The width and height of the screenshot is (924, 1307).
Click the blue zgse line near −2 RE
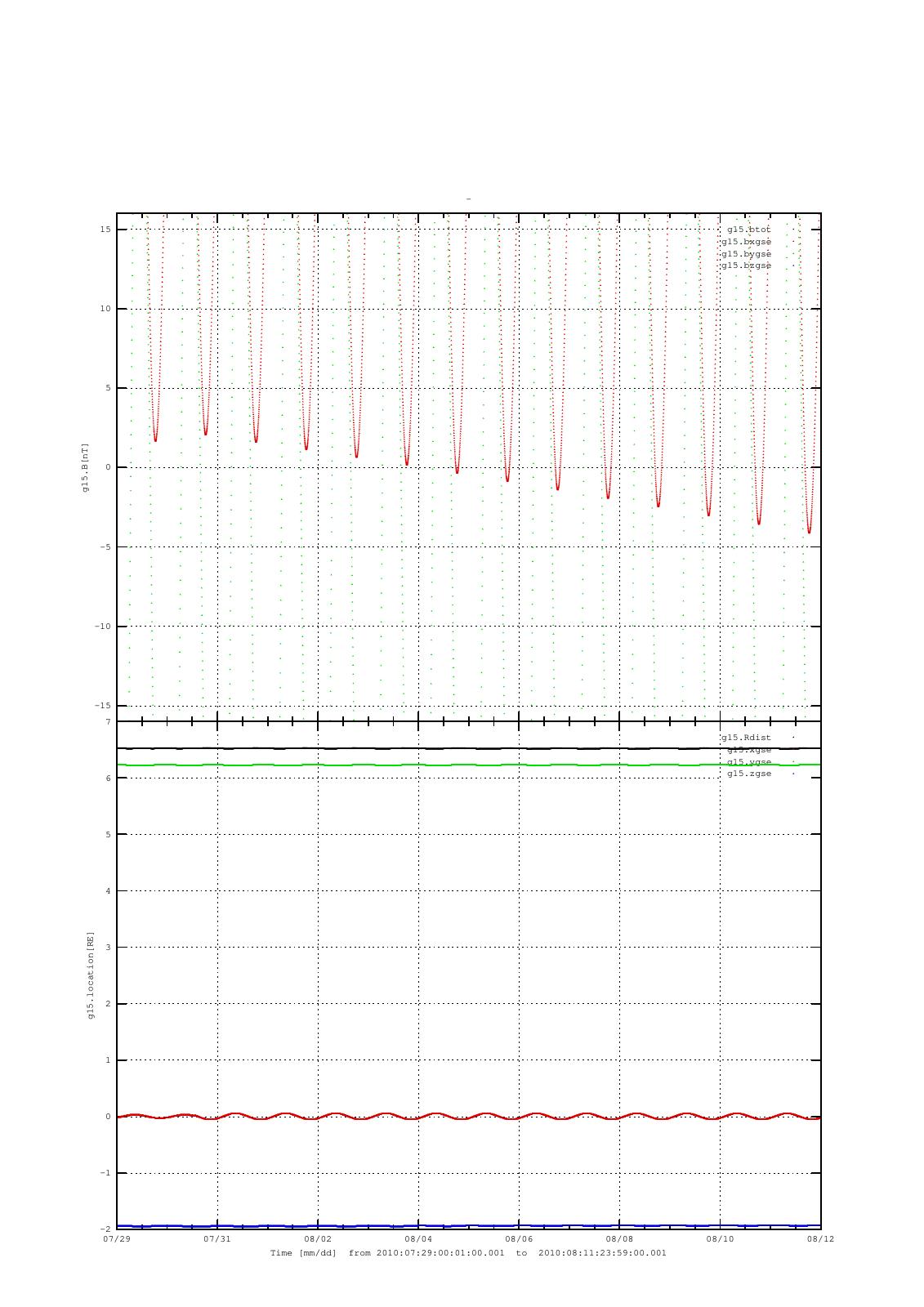coord(468,1225)
